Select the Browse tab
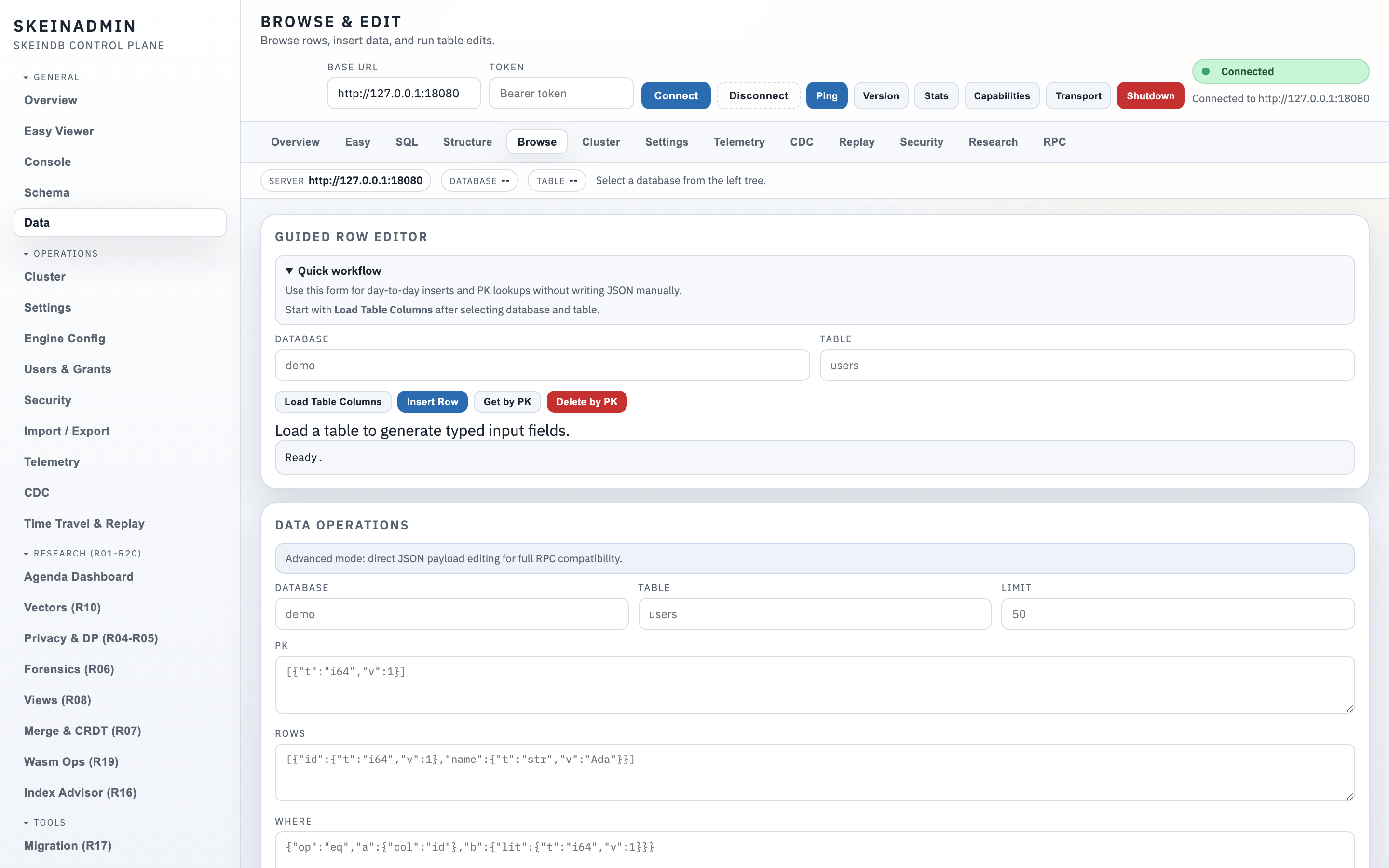The width and height of the screenshot is (1389, 868). [537, 142]
